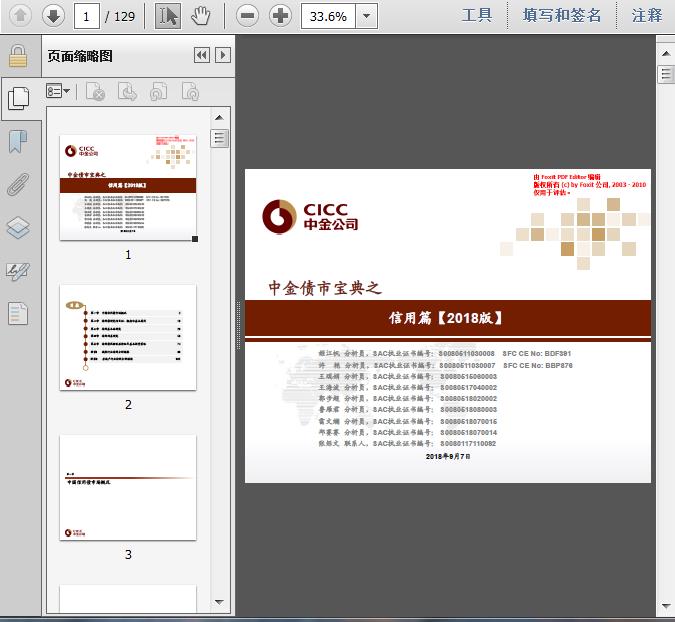The height and width of the screenshot is (622, 675).
Task: Open the zoom percentage dropdown arrow
Action: tap(366, 16)
